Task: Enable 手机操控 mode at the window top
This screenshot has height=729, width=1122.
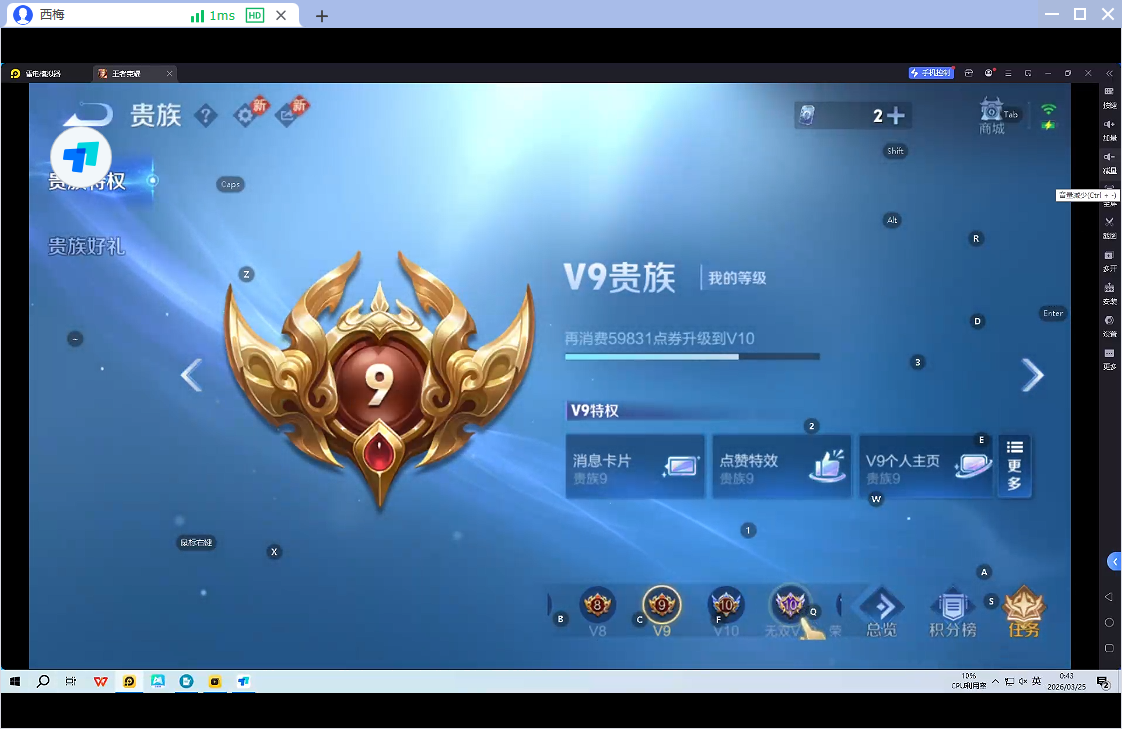Action: pyautogui.click(x=931, y=72)
